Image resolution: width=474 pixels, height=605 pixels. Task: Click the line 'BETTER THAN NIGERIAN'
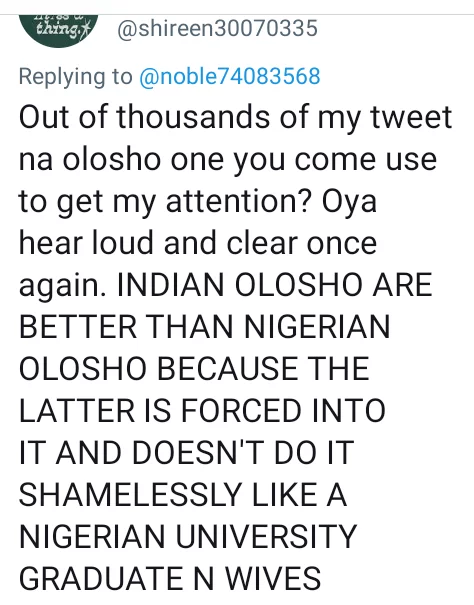click(x=204, y=327)
